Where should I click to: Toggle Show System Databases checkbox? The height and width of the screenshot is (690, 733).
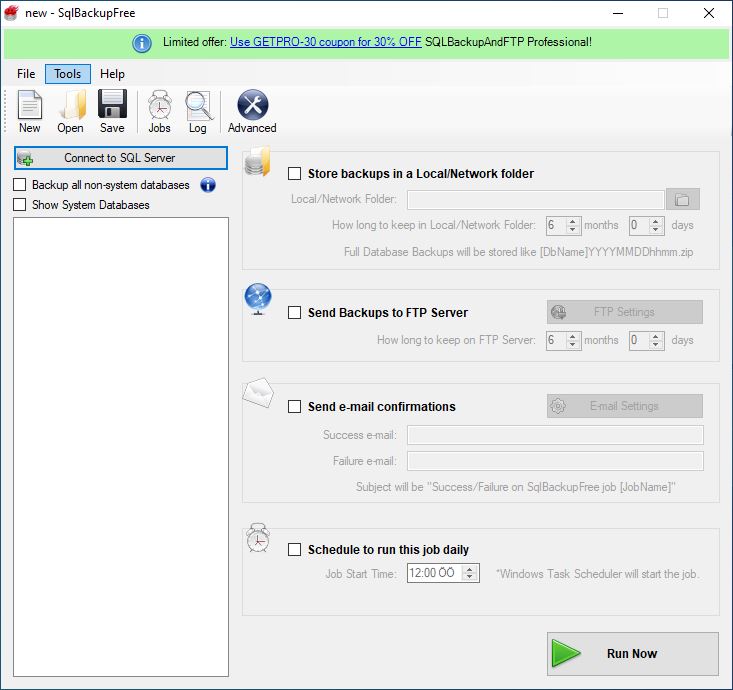[20, 205]
